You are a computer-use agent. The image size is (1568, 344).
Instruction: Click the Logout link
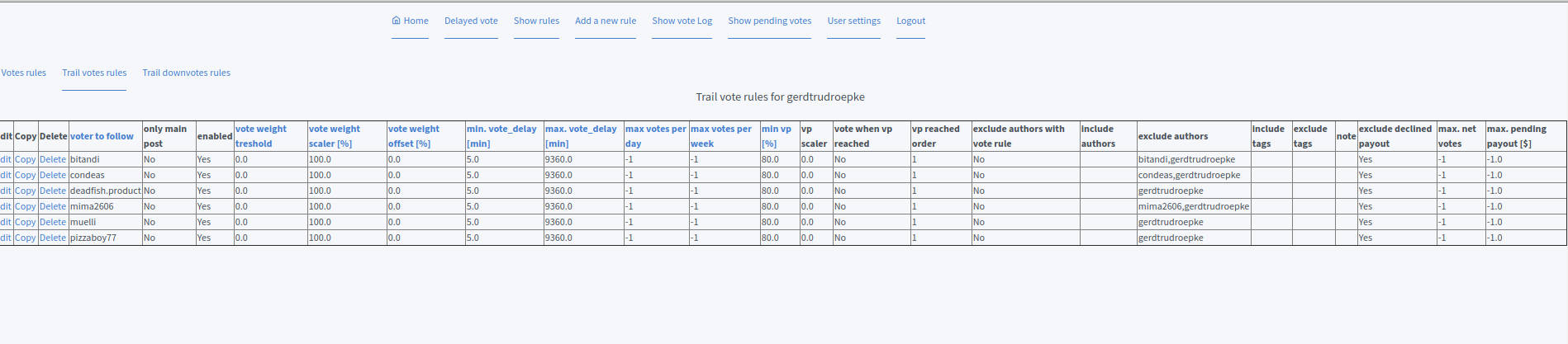tap(910, 21)
